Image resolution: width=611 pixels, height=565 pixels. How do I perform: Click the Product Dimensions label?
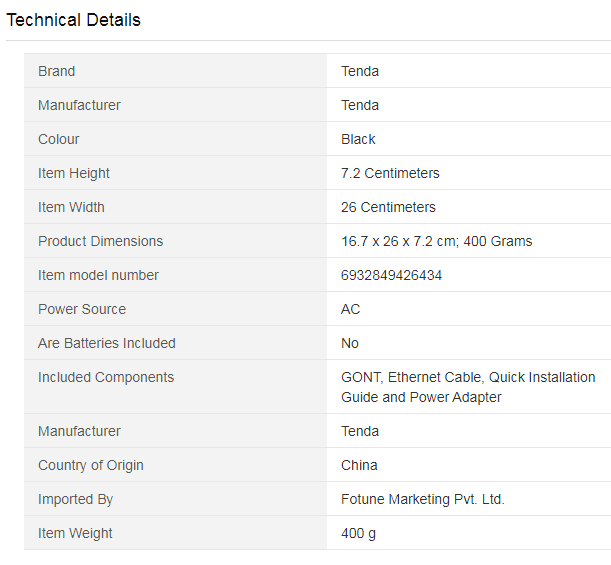[100, 241]
